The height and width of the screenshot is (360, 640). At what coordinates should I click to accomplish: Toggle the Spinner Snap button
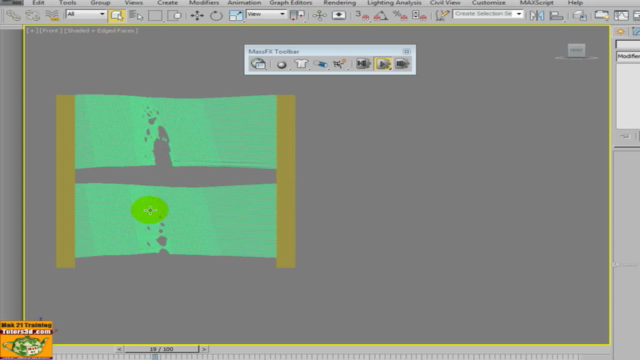click(x=419, y=16)
